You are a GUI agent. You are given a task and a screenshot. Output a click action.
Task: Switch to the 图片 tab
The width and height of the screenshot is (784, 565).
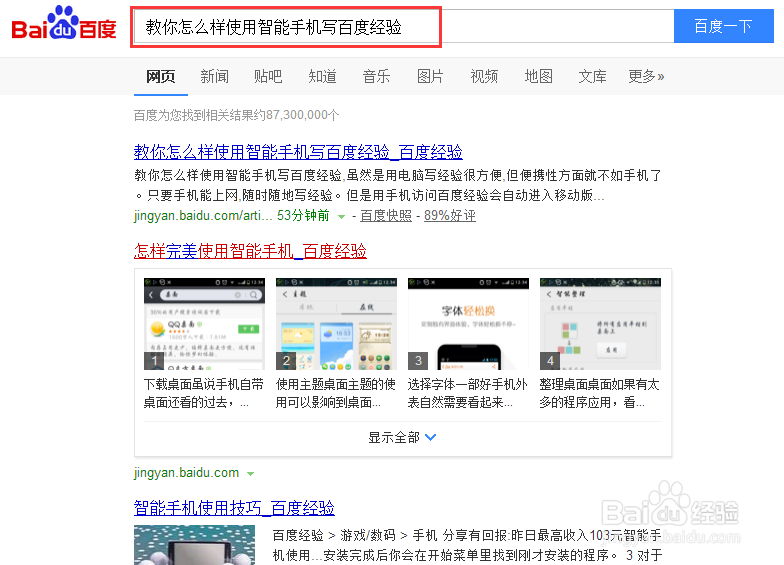(x=430, y=76)
